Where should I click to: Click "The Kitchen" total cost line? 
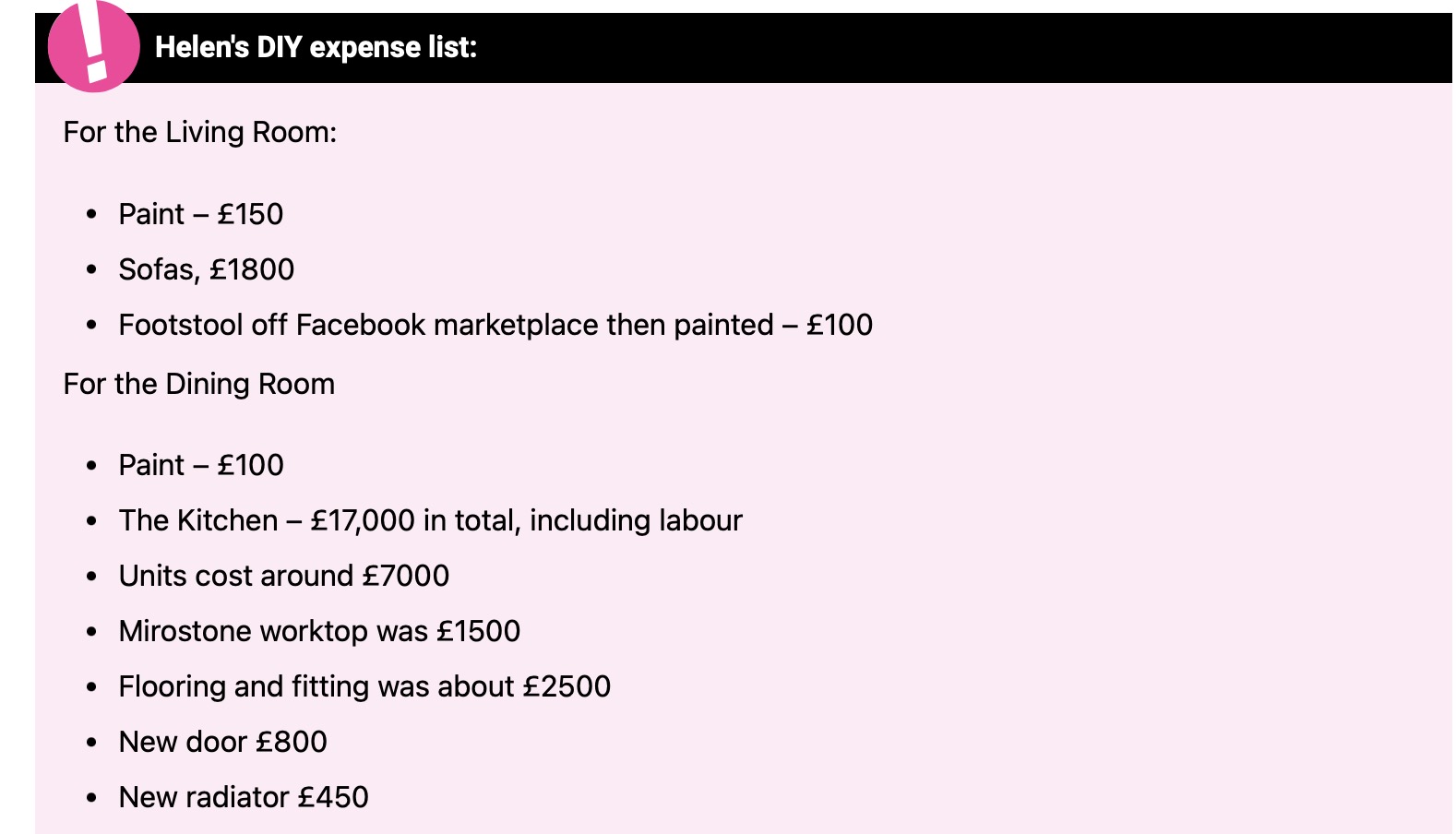coord(430,520)
